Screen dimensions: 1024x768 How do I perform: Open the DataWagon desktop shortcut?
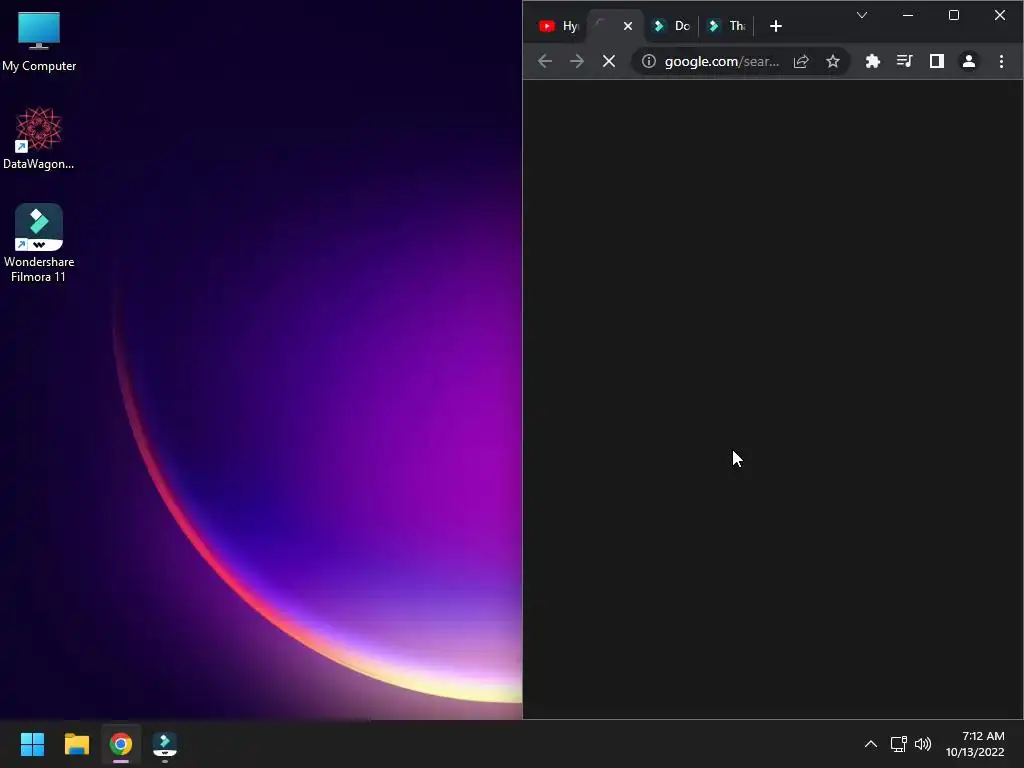pyautogui.click(x=39, y=138)
